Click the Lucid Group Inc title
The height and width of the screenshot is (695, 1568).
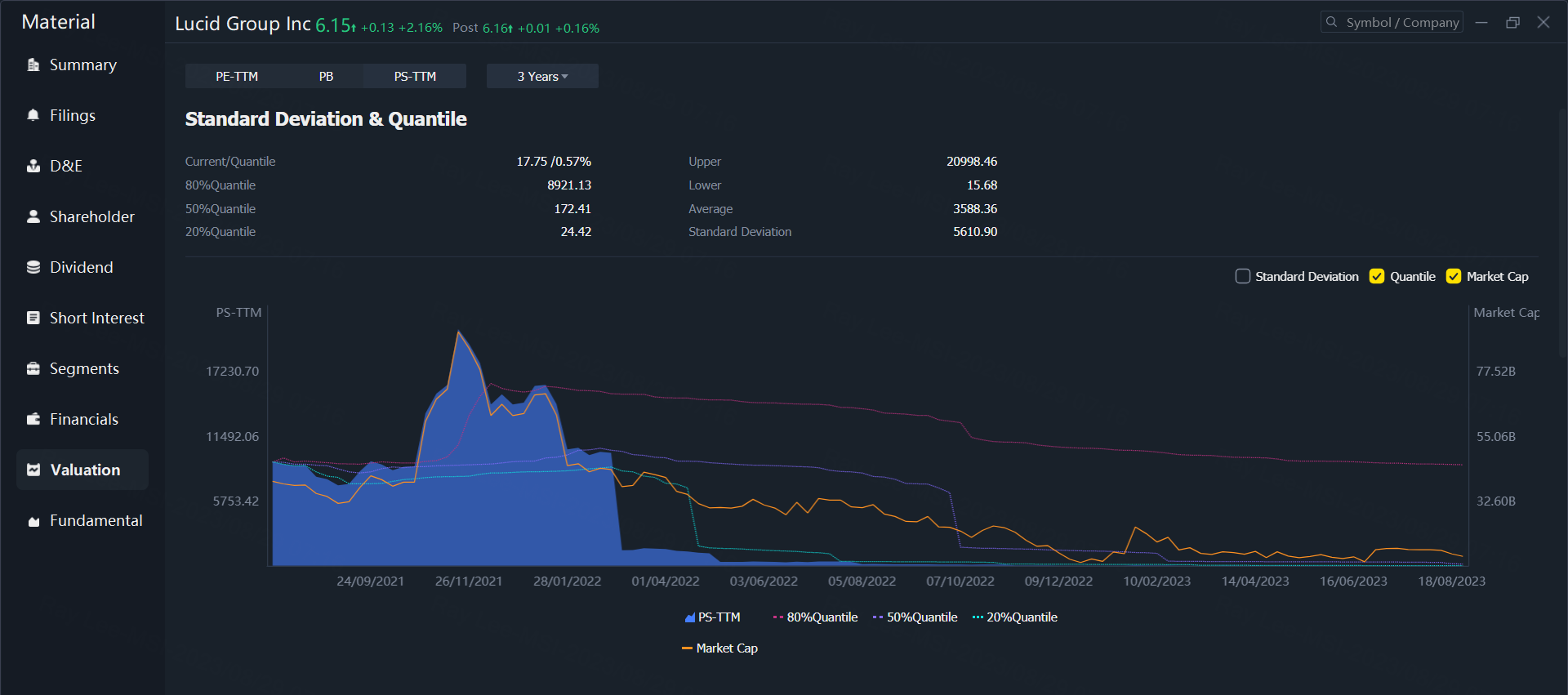(x=243, y=24)
